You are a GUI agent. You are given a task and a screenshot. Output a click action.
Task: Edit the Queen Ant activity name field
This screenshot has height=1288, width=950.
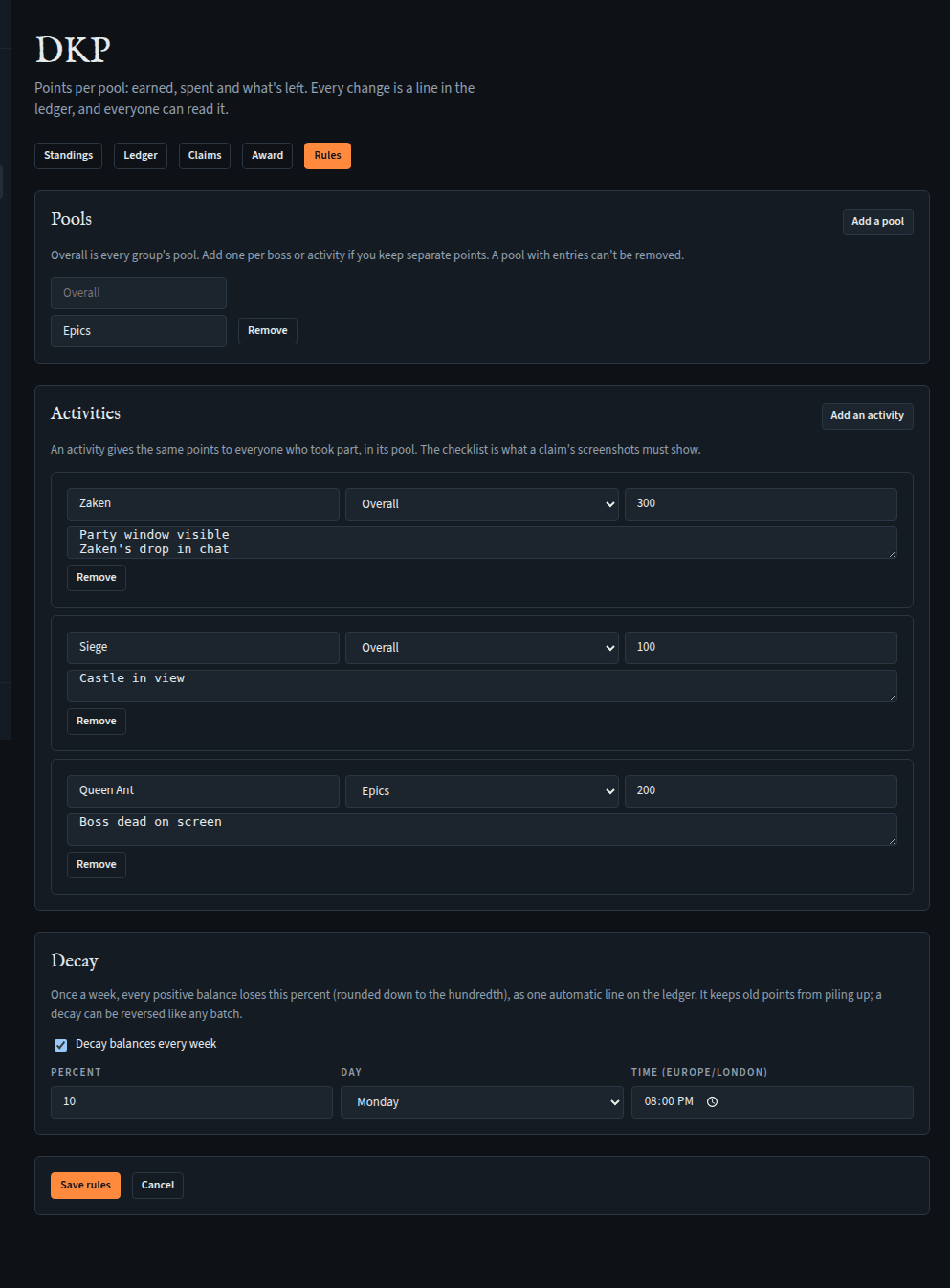tap(203, 791)
